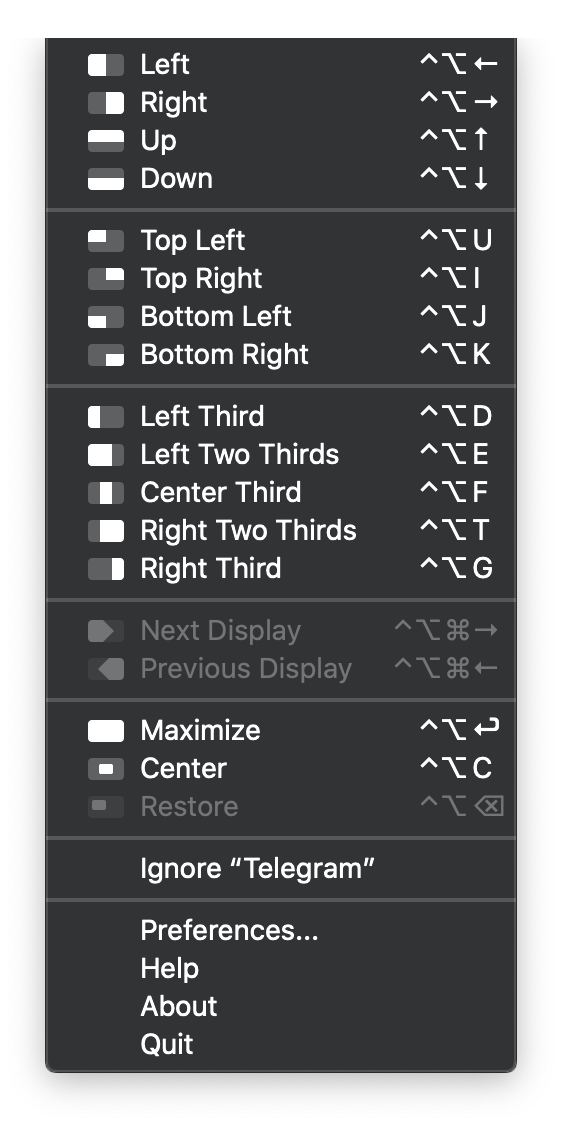Click the Left Two Thirds icon
562x1126 pixels.
point(106,455)
